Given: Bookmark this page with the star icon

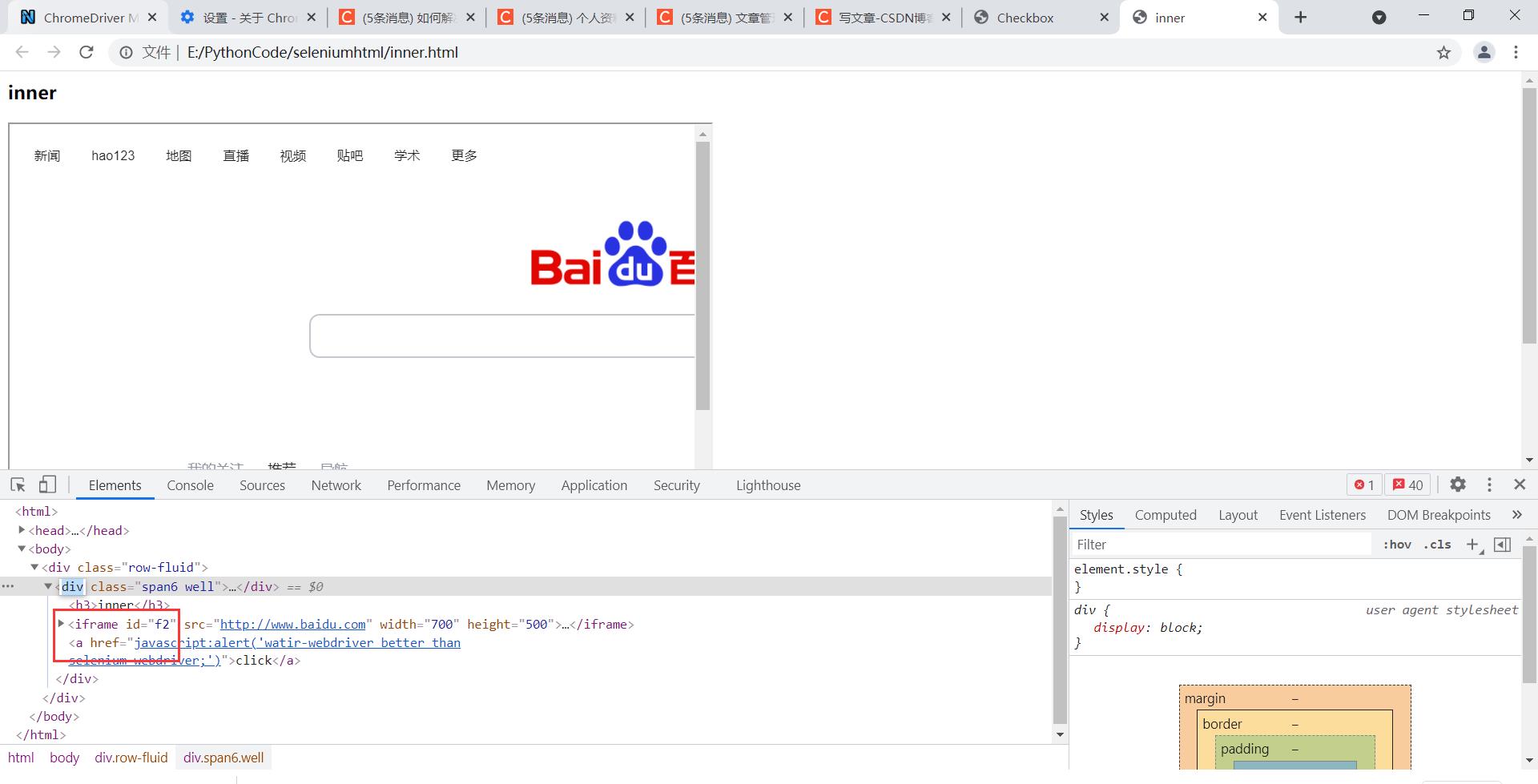Looking at the screenshot, I should click(1443, 53).
